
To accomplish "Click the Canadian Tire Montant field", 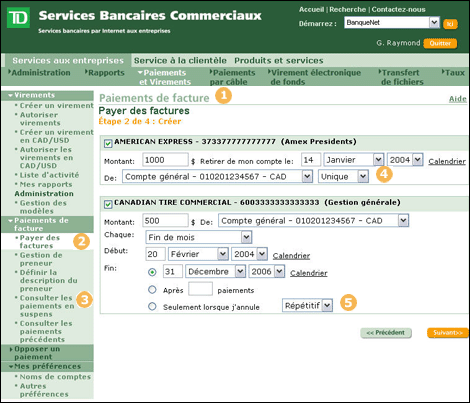I will [x=165, y=220].
